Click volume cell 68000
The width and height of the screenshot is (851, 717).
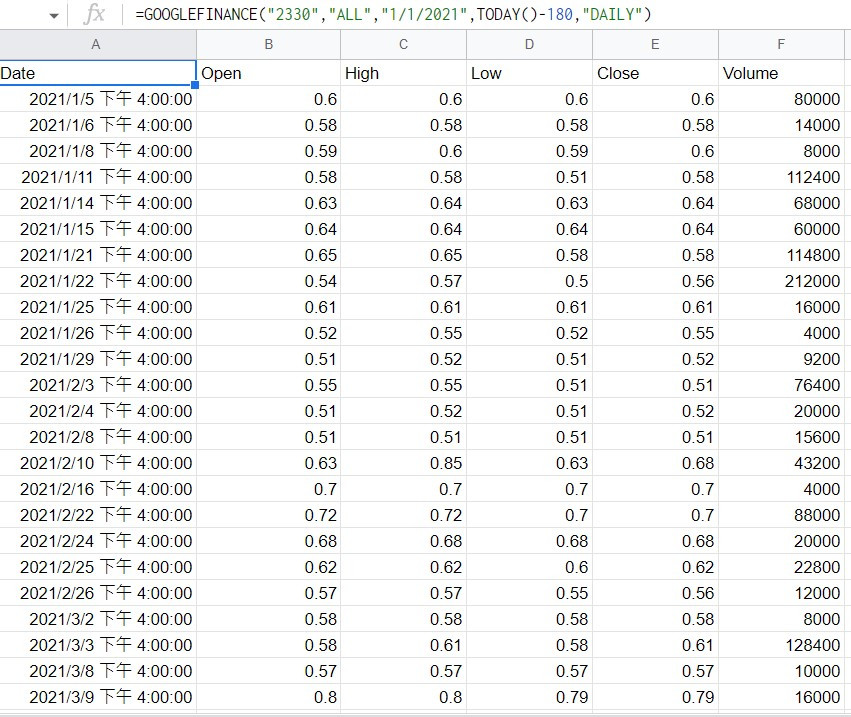781,203
